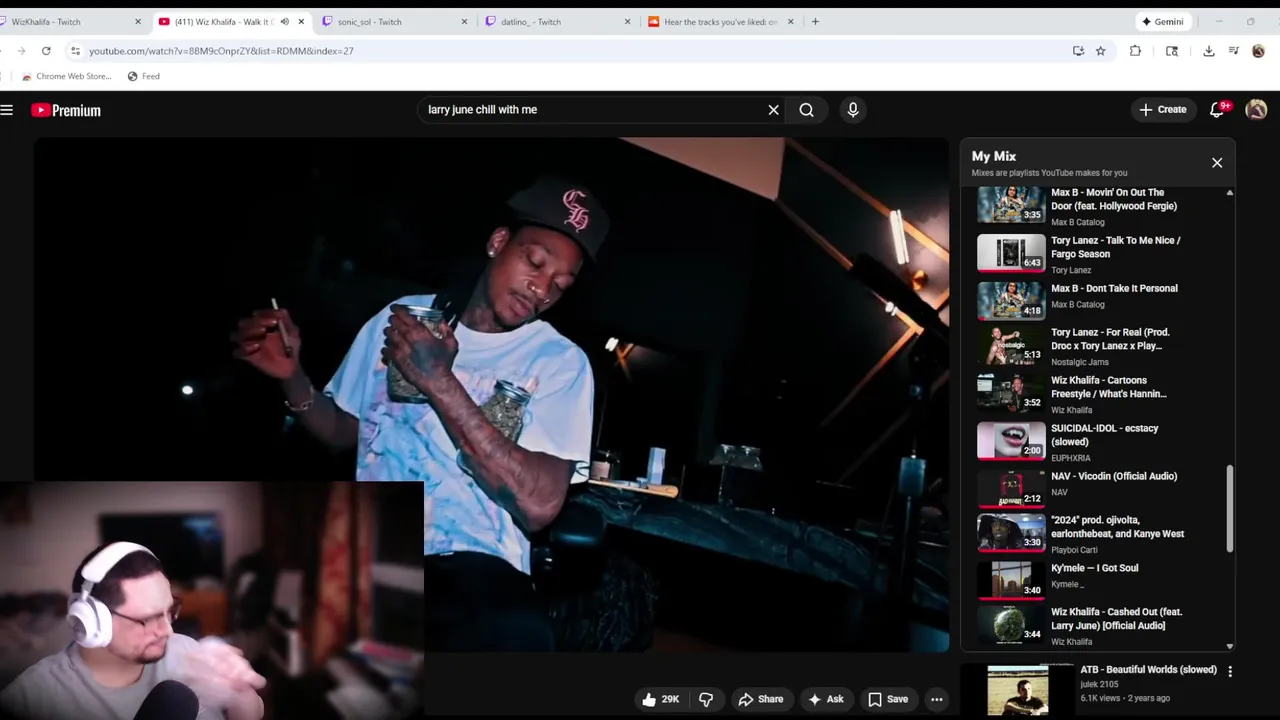The width and height of the screenshot is (1280, 720).
Task: Click the address bar URL
Action: [221, 51]
